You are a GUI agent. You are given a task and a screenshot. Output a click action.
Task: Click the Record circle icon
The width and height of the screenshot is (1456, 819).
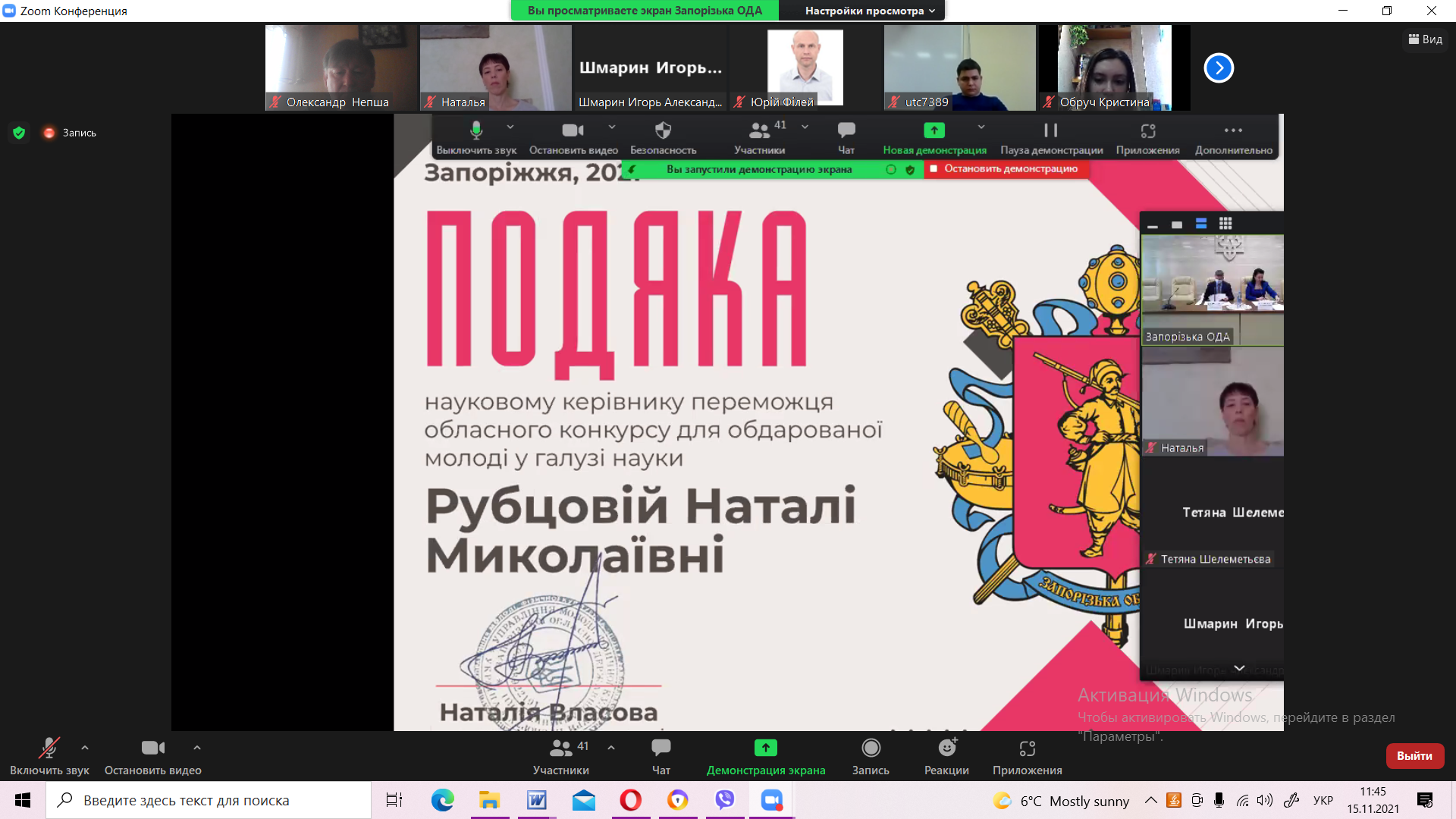[871, 748]
